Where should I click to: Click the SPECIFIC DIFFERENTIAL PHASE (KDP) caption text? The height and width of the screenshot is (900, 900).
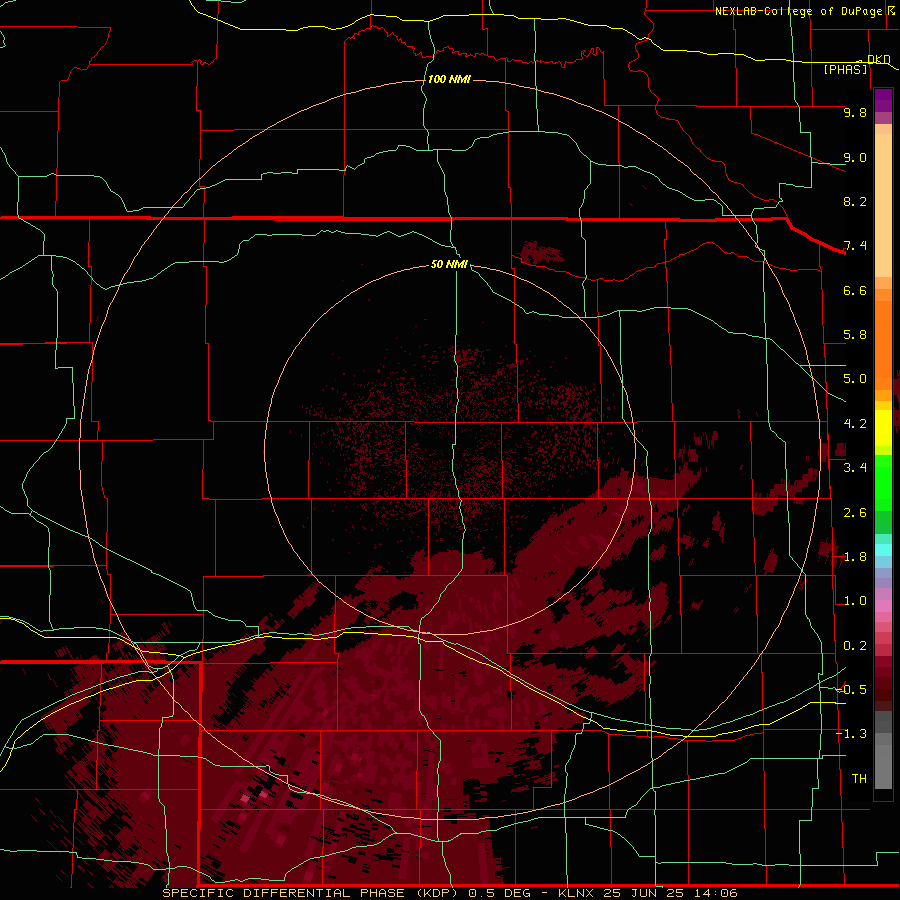(x=311, y=893)
